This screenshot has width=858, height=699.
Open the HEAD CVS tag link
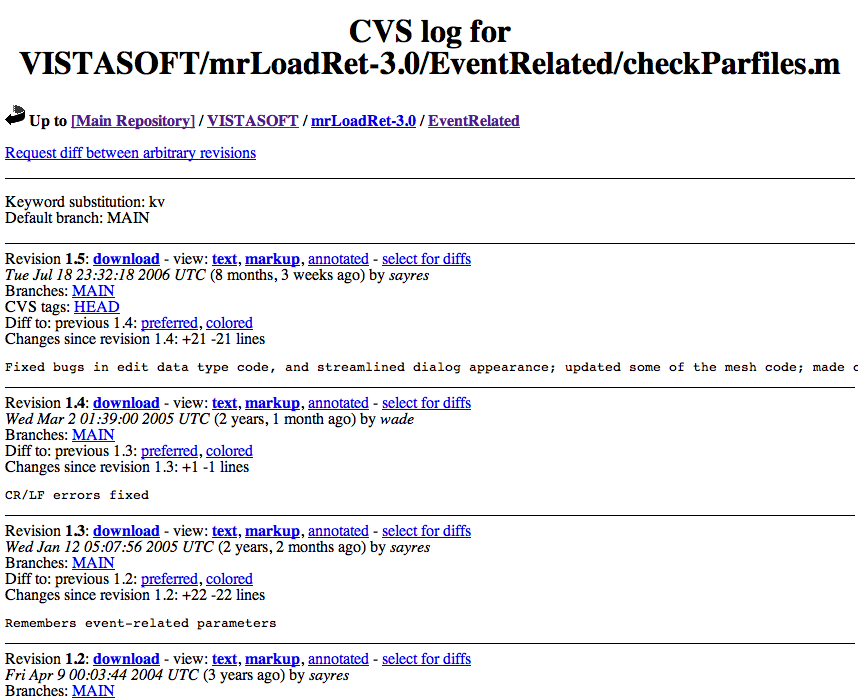96,307
